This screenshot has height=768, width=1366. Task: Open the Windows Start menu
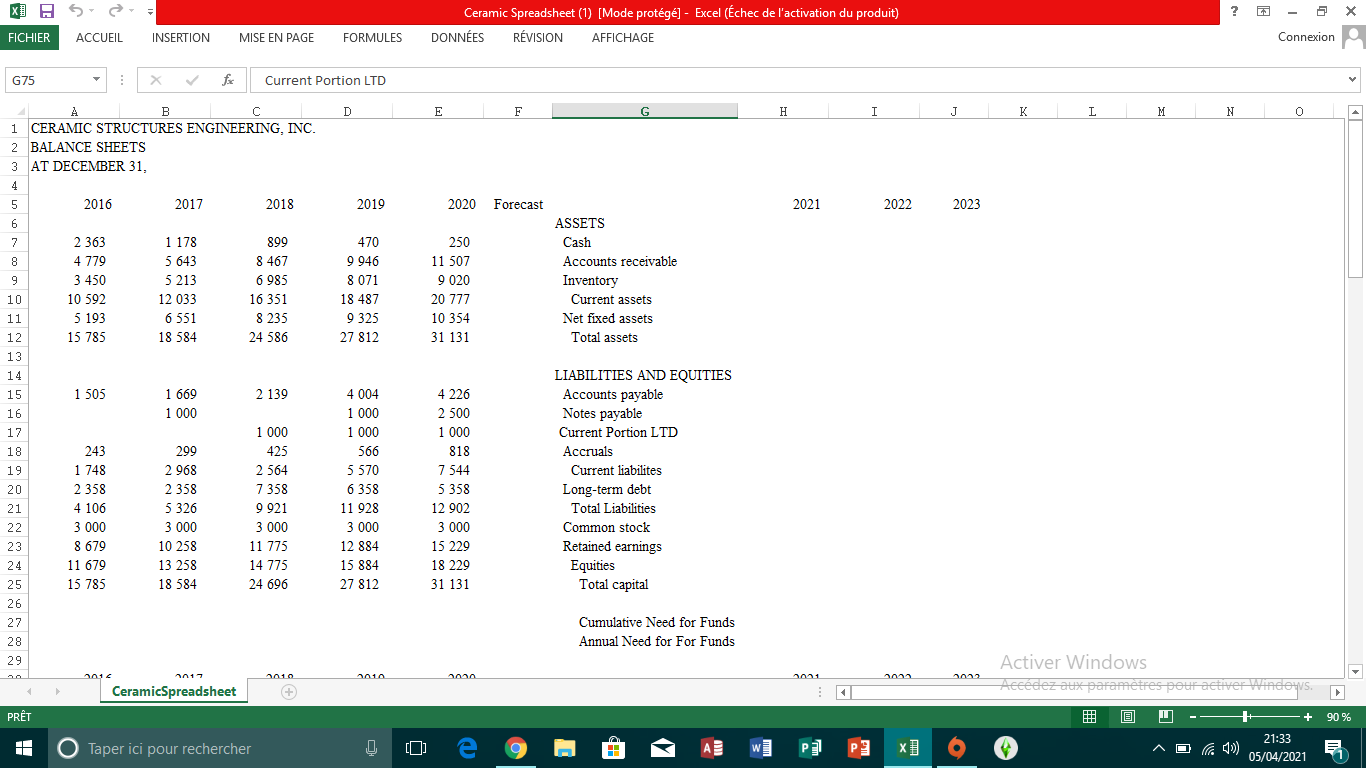(x=24, y=748)
